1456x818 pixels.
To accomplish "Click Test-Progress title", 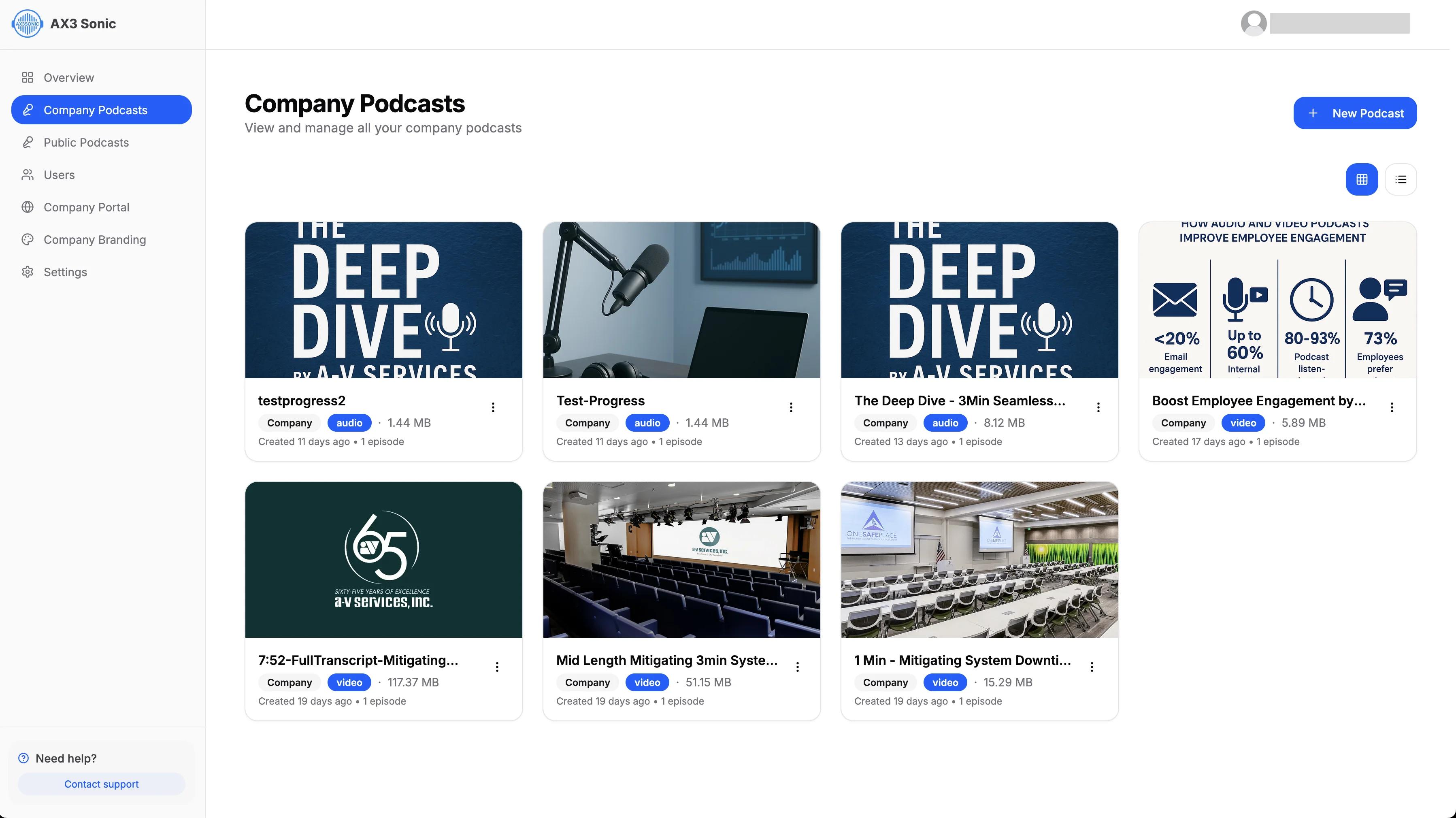I will coord(600,401).
